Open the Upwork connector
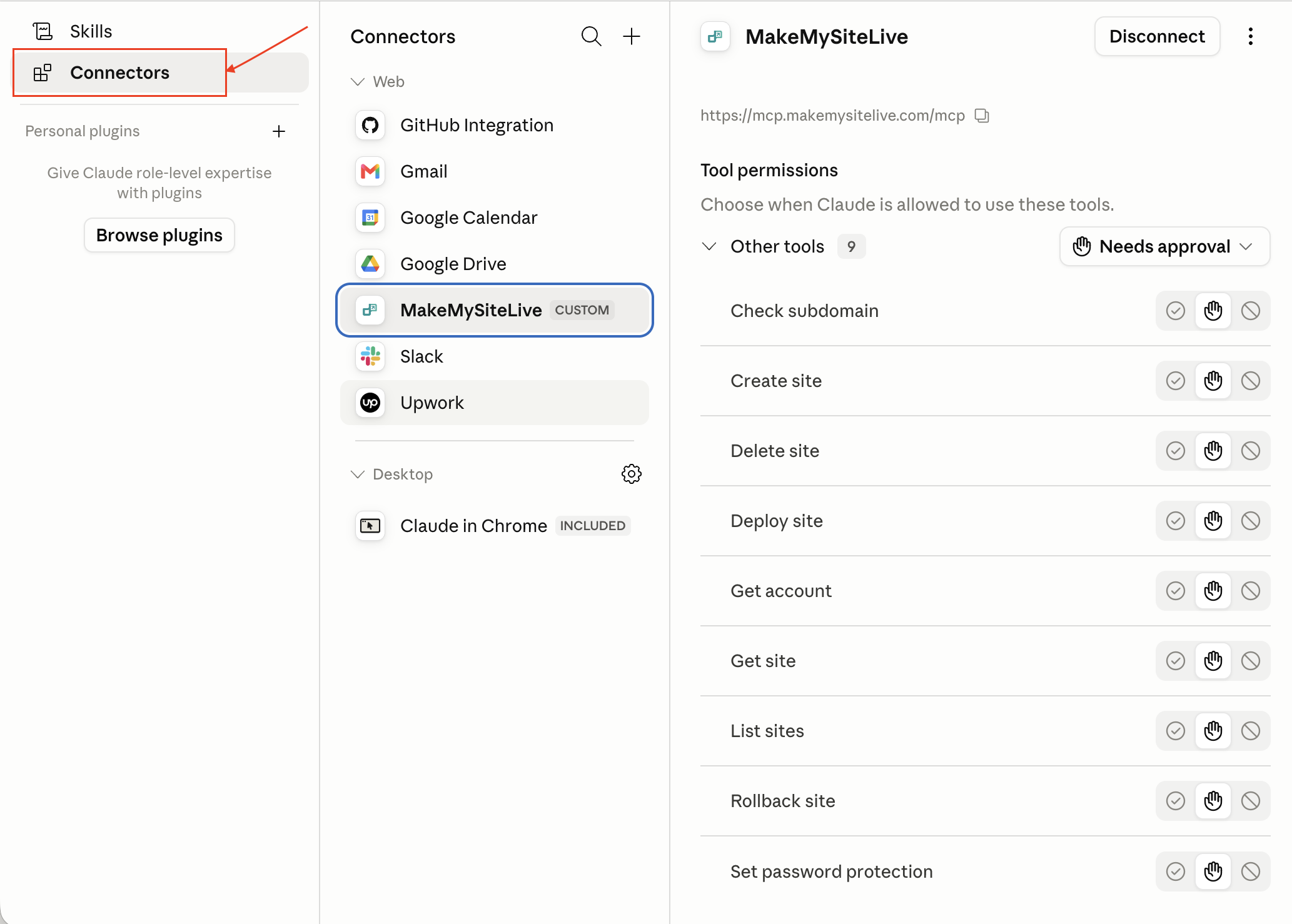 [494, 403]
